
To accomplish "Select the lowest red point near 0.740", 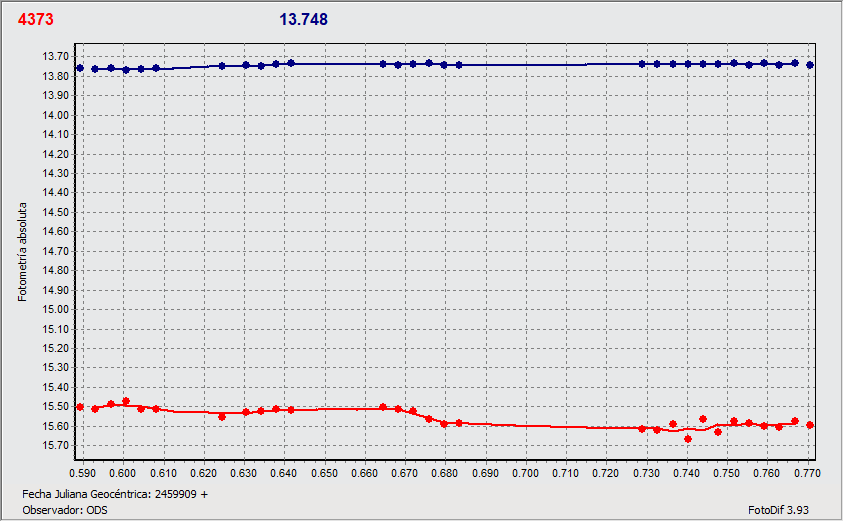I will pos(688,439).
